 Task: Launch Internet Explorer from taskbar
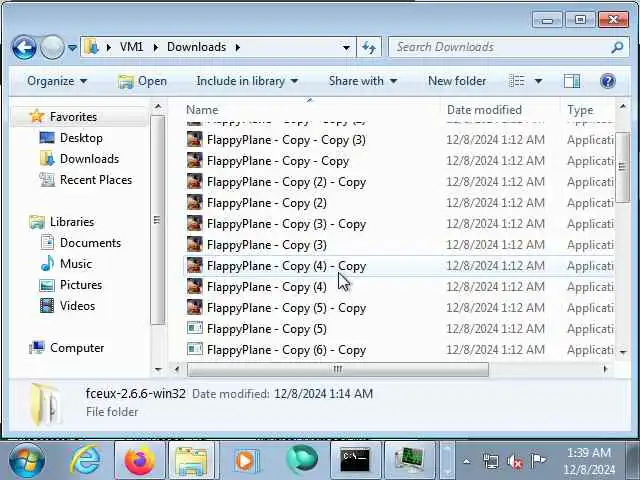pyautogui.click(x=86, y=461)
